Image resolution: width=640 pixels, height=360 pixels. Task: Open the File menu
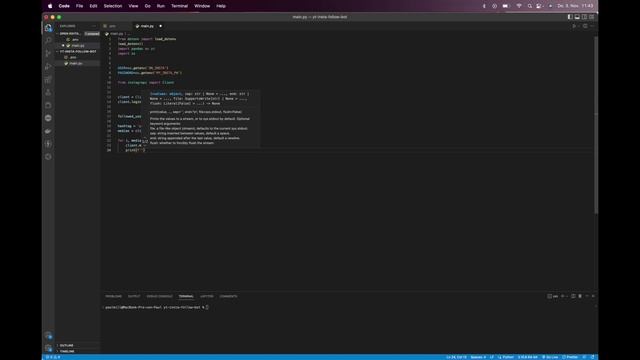[x=79, y=6]
